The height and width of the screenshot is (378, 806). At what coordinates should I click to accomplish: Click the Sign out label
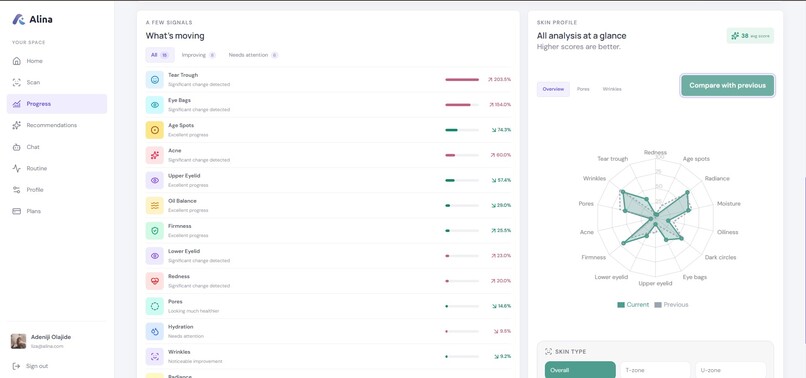point(37,366)
